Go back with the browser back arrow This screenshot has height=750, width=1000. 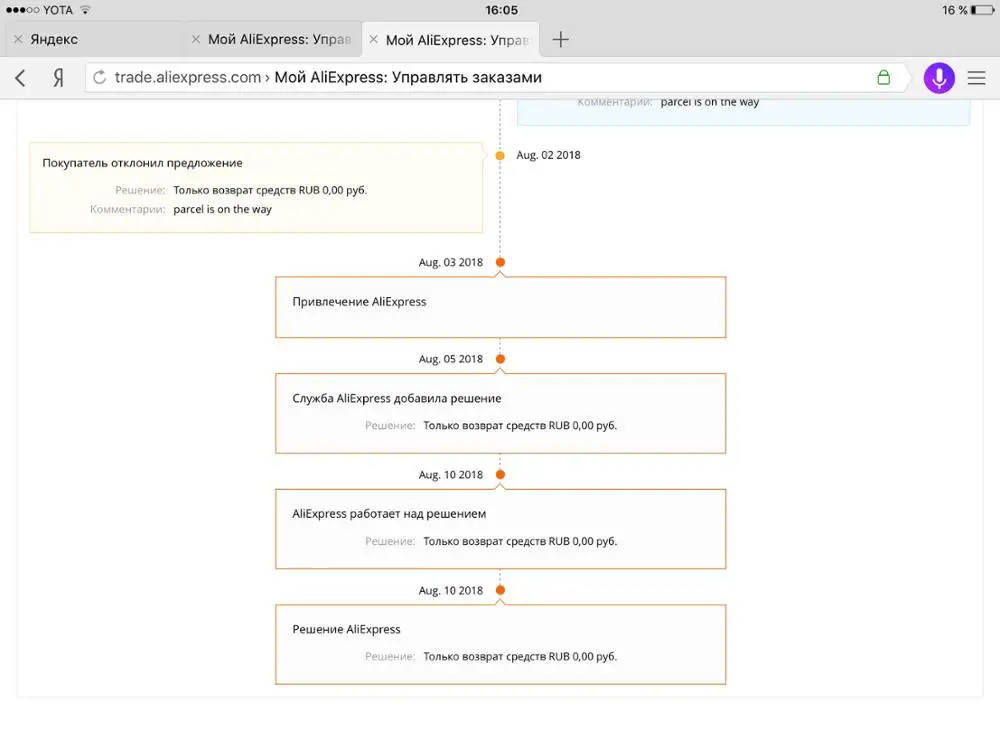pyautogui.click(x=20, y=78)
